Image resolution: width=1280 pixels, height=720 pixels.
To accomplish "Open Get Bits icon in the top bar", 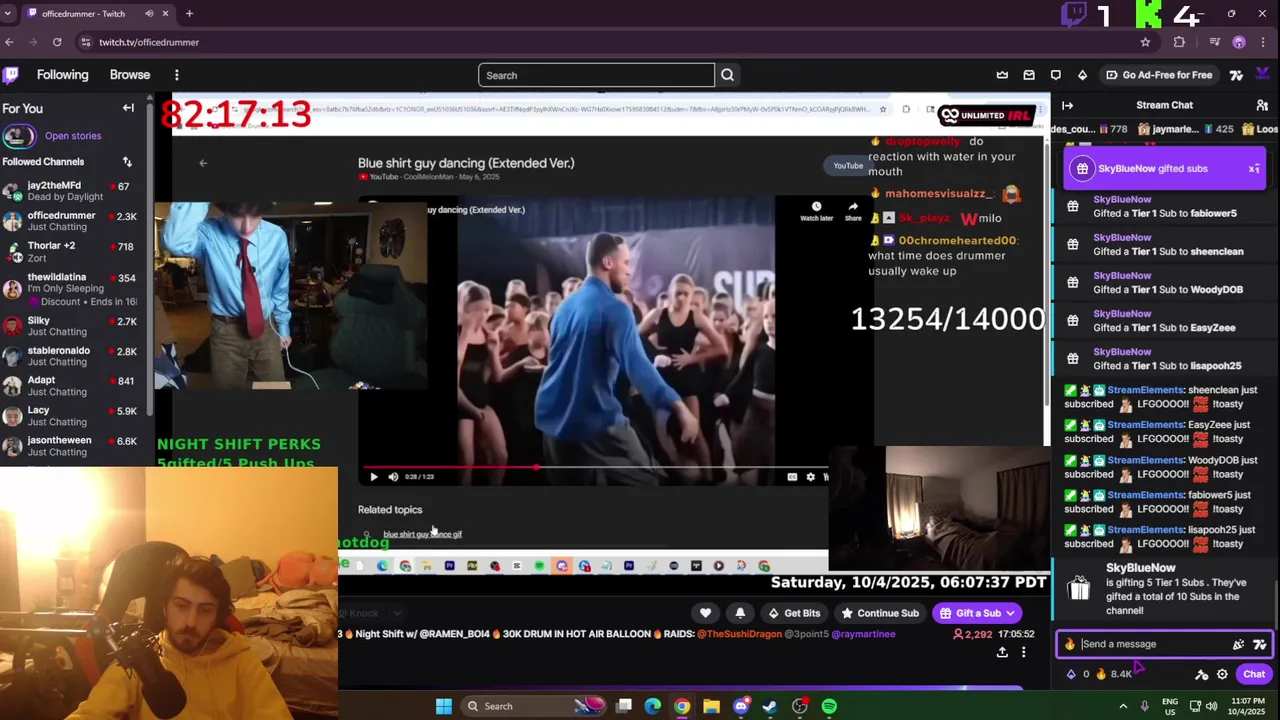I will point(1082,75).
